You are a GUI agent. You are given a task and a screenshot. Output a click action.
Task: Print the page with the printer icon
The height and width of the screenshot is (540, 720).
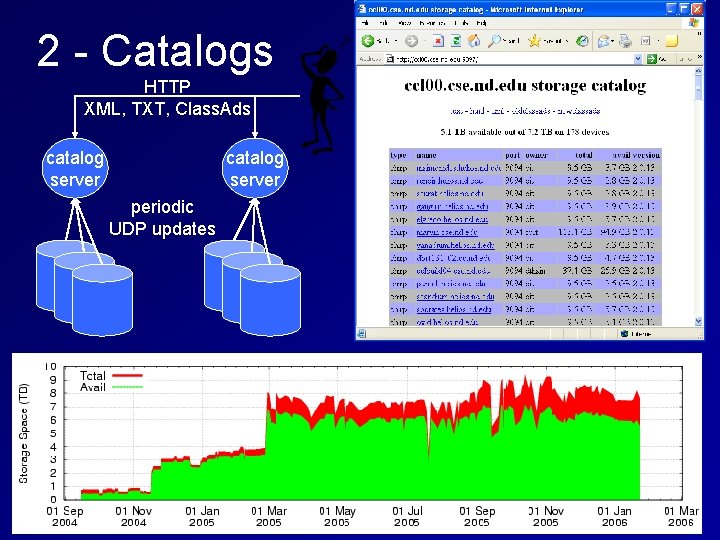[625, 41]
